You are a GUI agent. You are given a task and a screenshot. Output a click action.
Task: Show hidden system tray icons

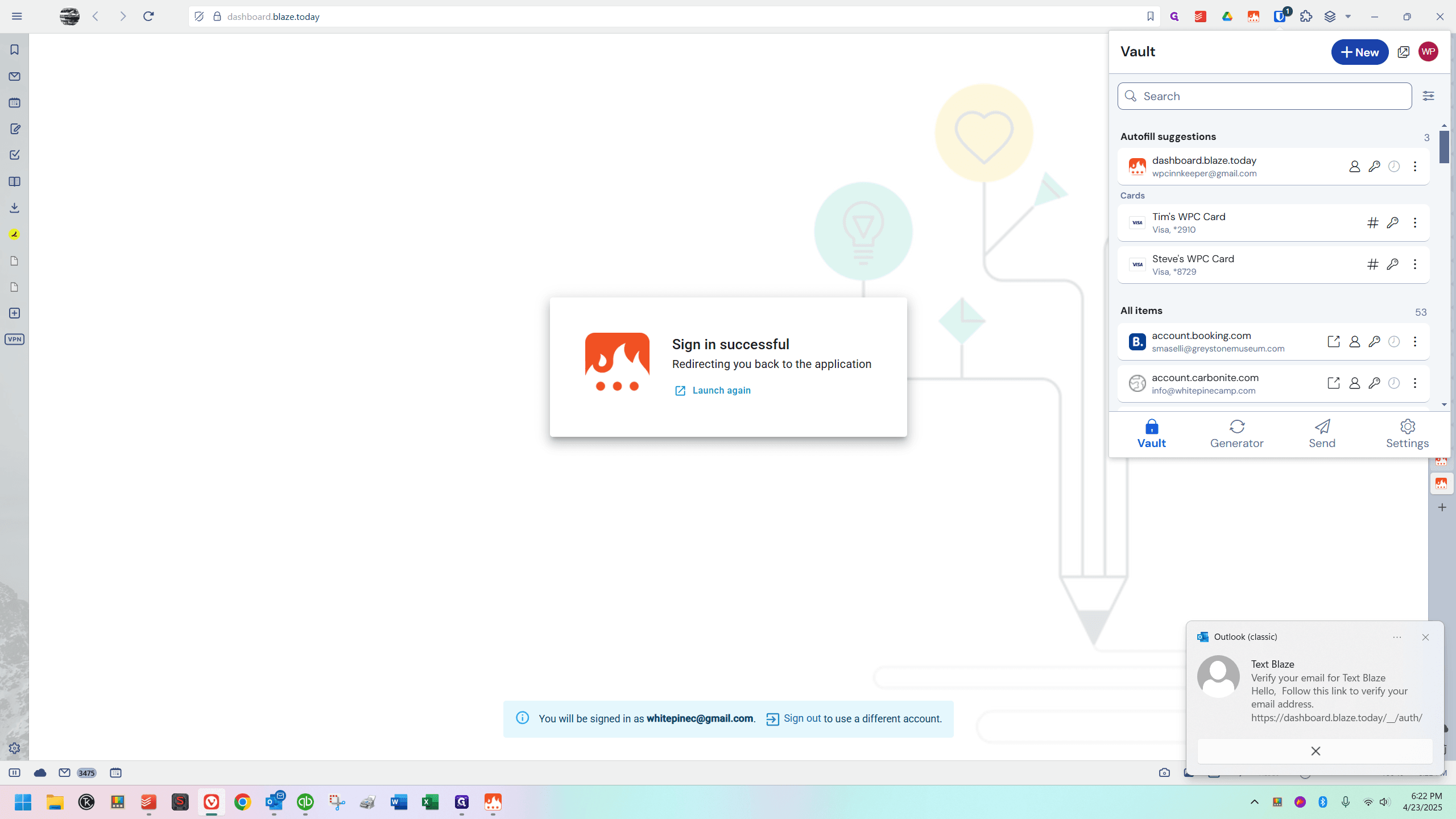click(1255, 802)
